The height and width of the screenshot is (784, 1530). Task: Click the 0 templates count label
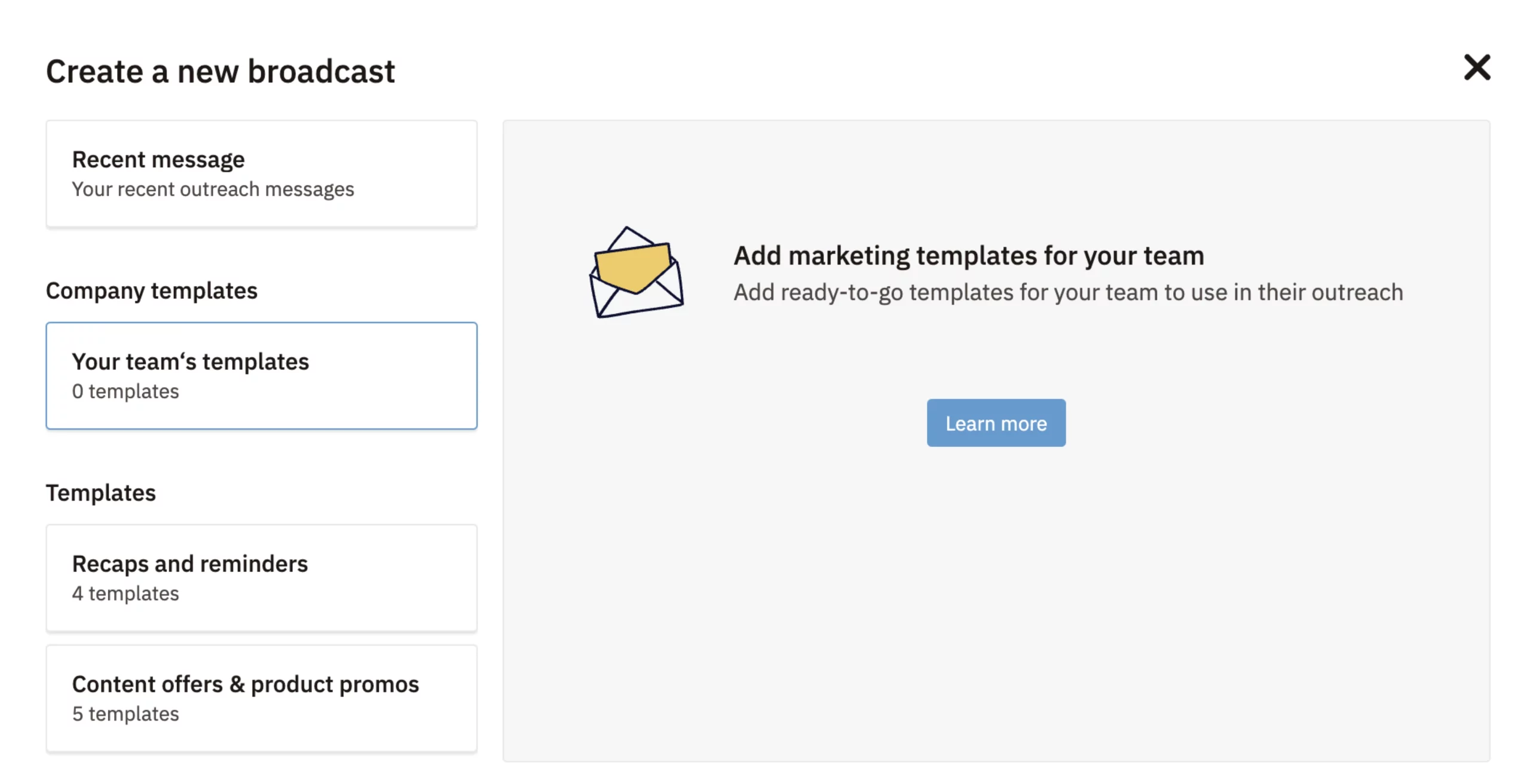click(x=126, y=391)
